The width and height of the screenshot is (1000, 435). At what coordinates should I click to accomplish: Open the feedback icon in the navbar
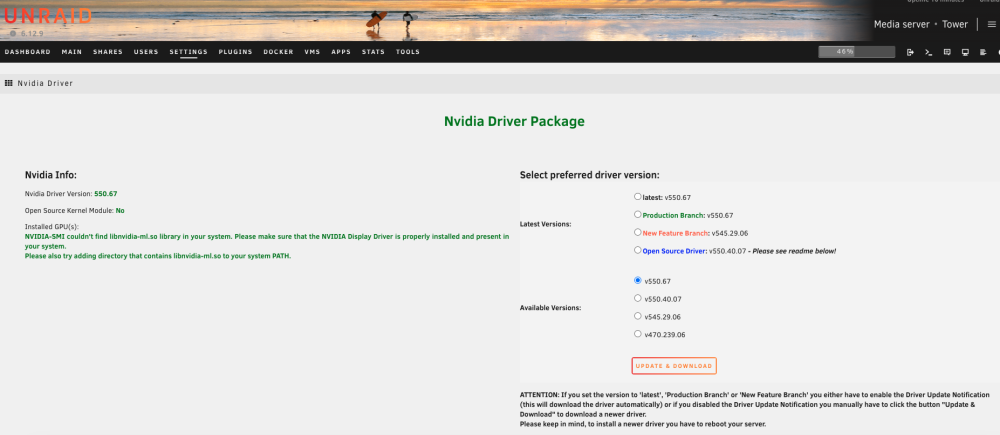[947, 52]
